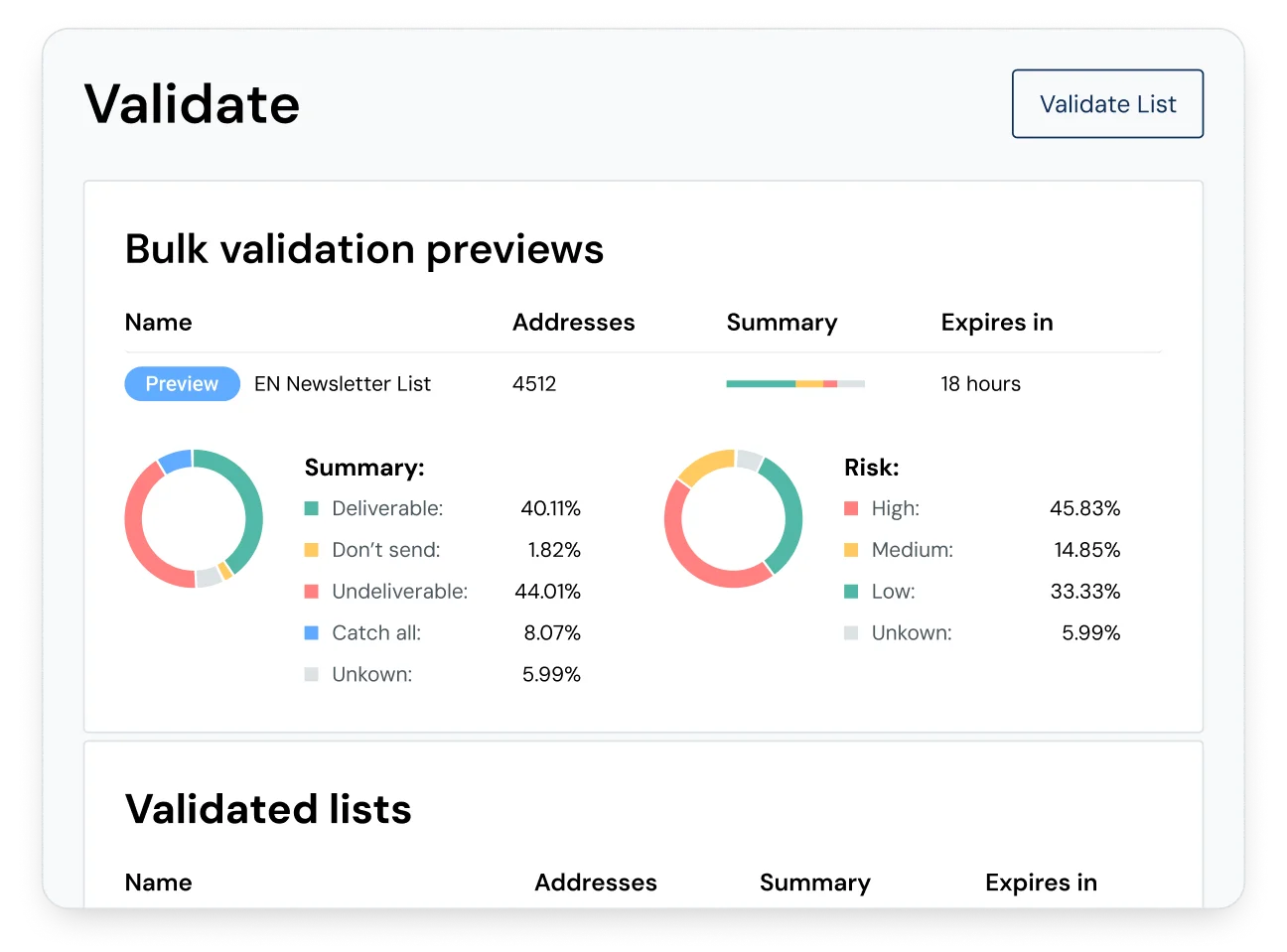The height and width of the screenshot is (952, 1287).
Task: Click the 44.01% value
Action: pyautogui.click(x=547, y=592)
